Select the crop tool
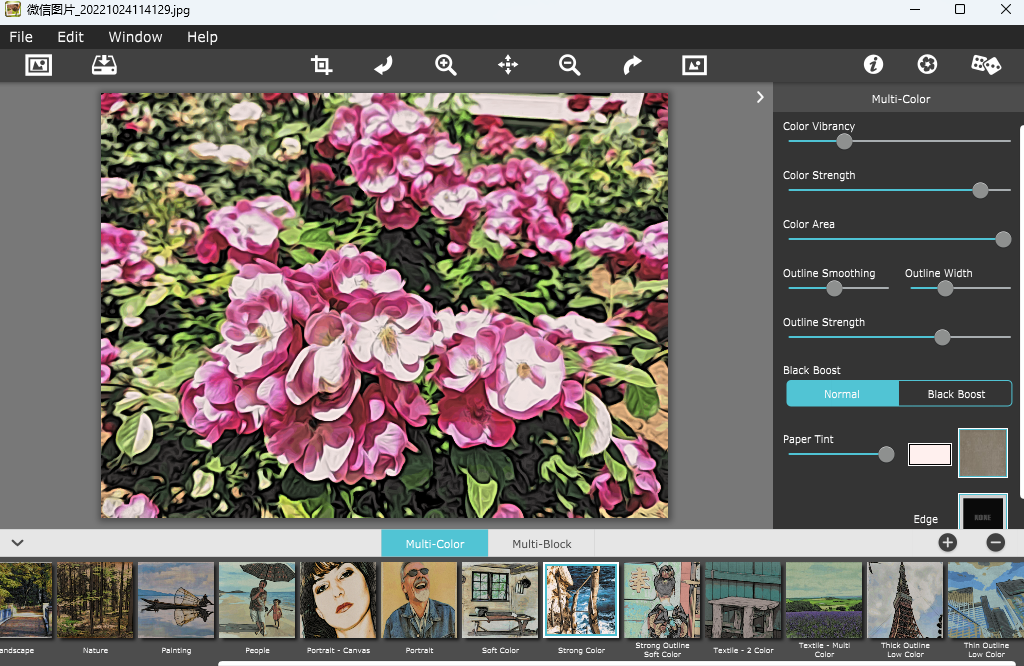 (x=321, y=65)
